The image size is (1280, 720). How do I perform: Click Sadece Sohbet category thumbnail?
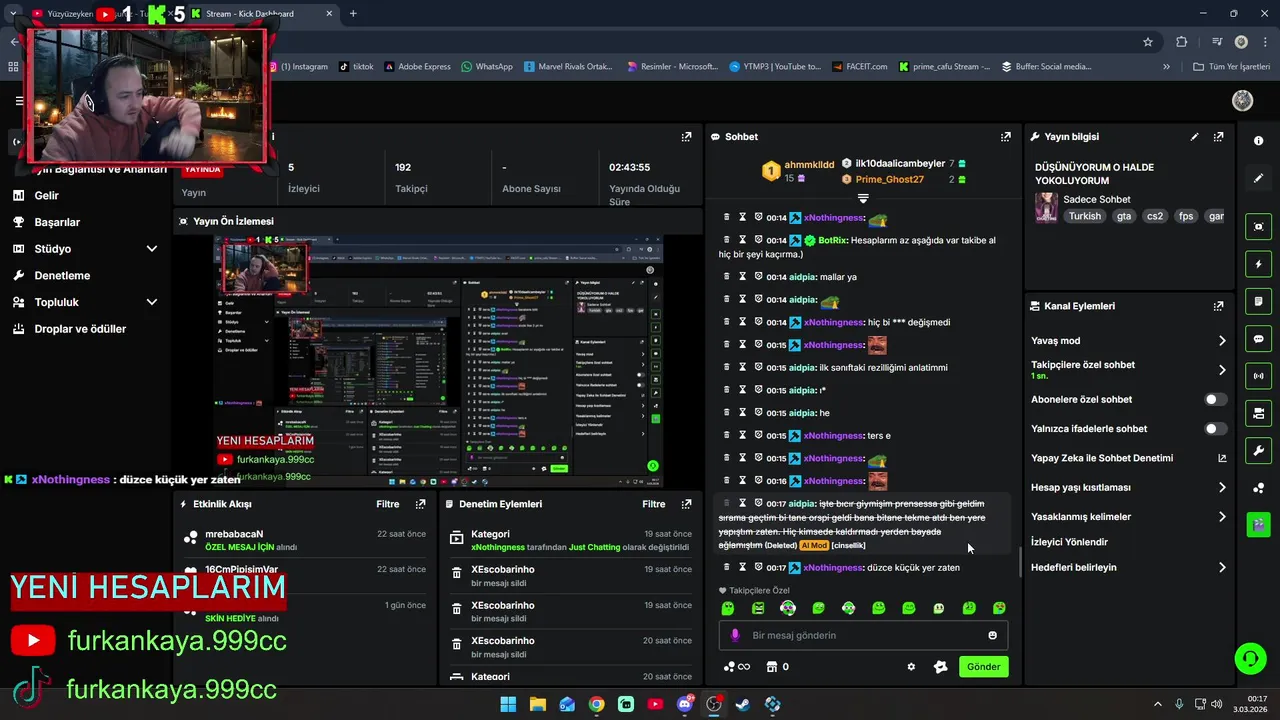click(x=1046, y=208)
